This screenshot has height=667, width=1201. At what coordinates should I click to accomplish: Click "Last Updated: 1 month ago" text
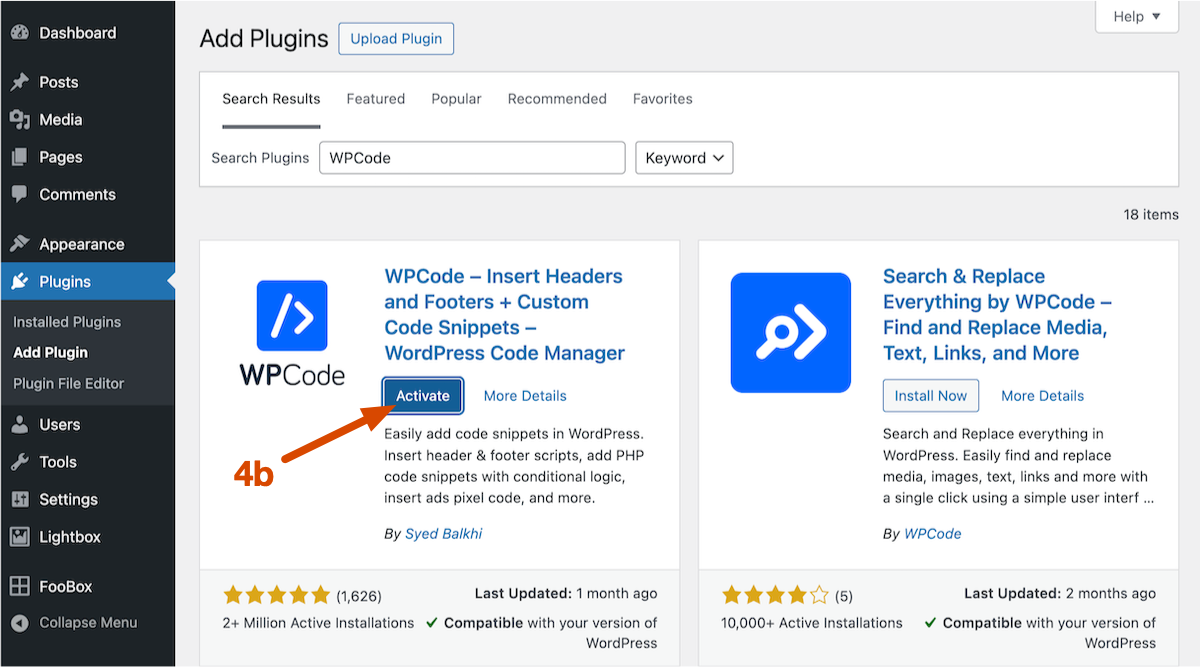point(566,593)
